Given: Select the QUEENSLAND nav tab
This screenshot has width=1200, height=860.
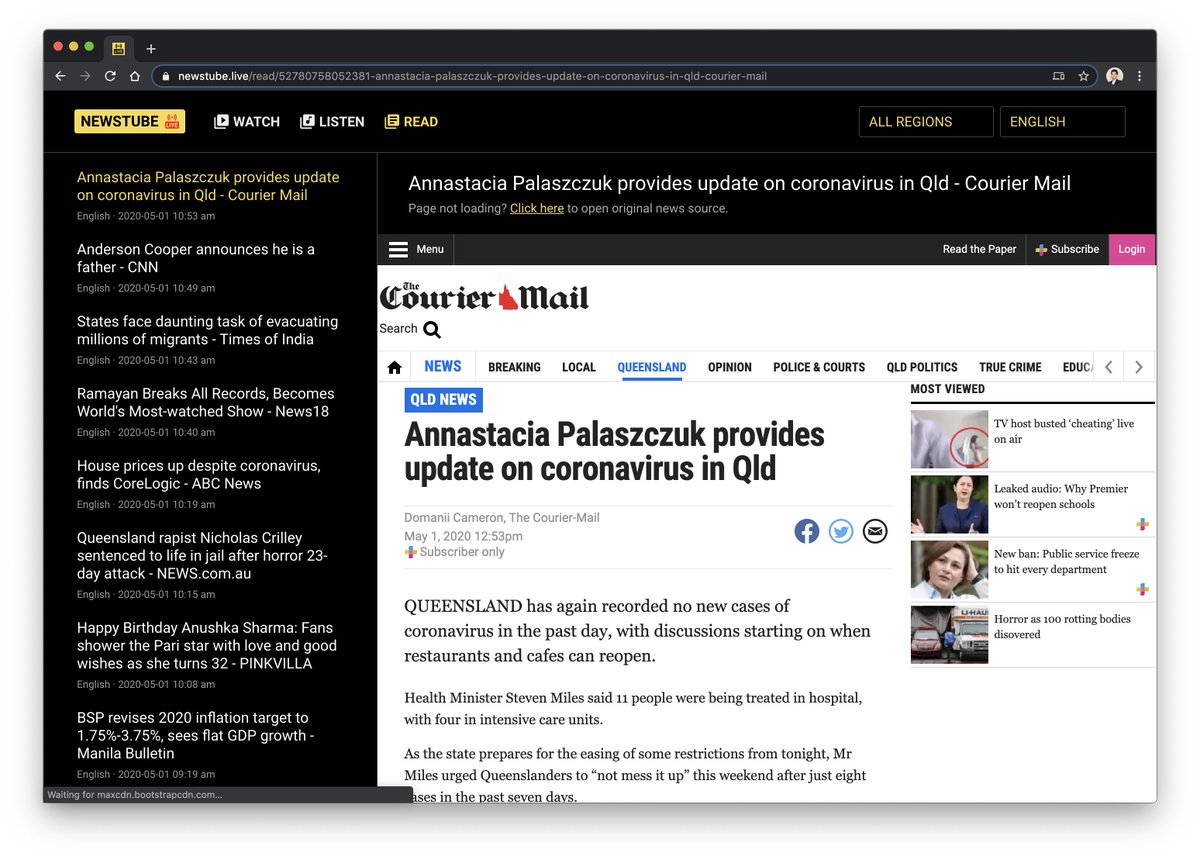Looking at the screenshot, I should (x=652, y=367).
